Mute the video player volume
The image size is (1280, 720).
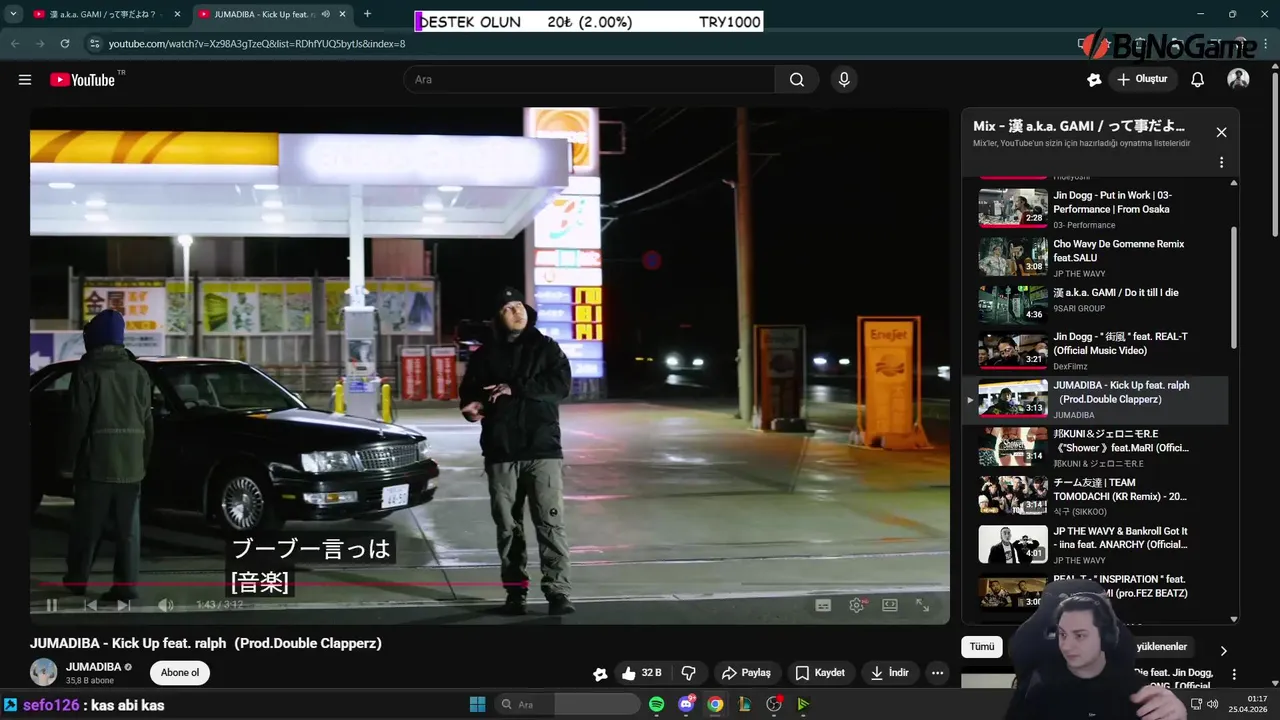tap(165, 605)
